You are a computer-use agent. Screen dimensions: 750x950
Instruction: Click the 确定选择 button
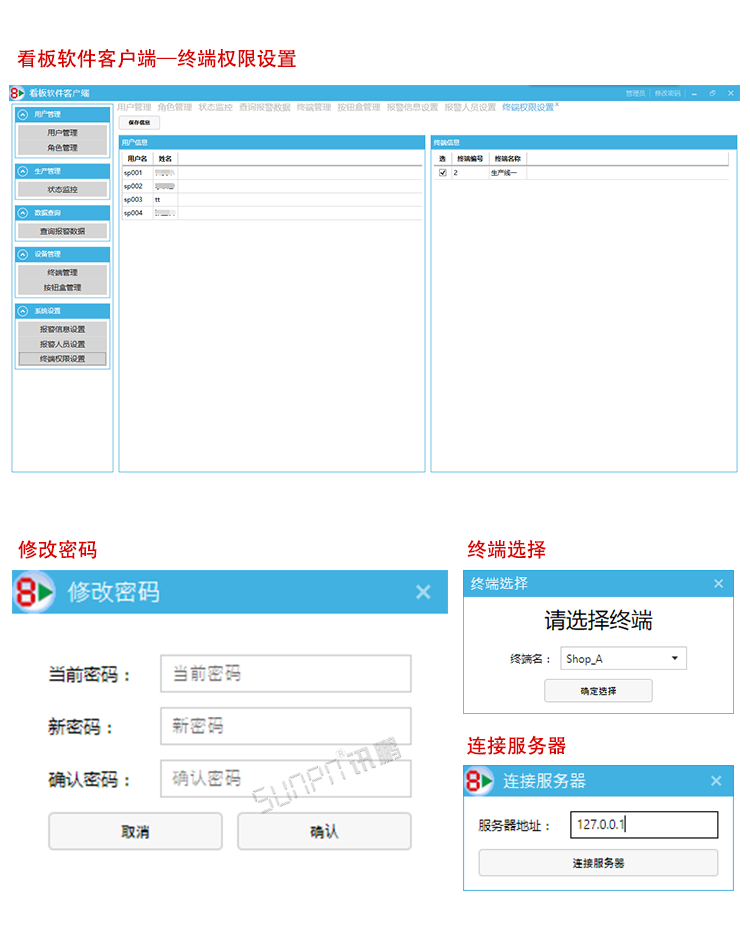tap(599, 691)
